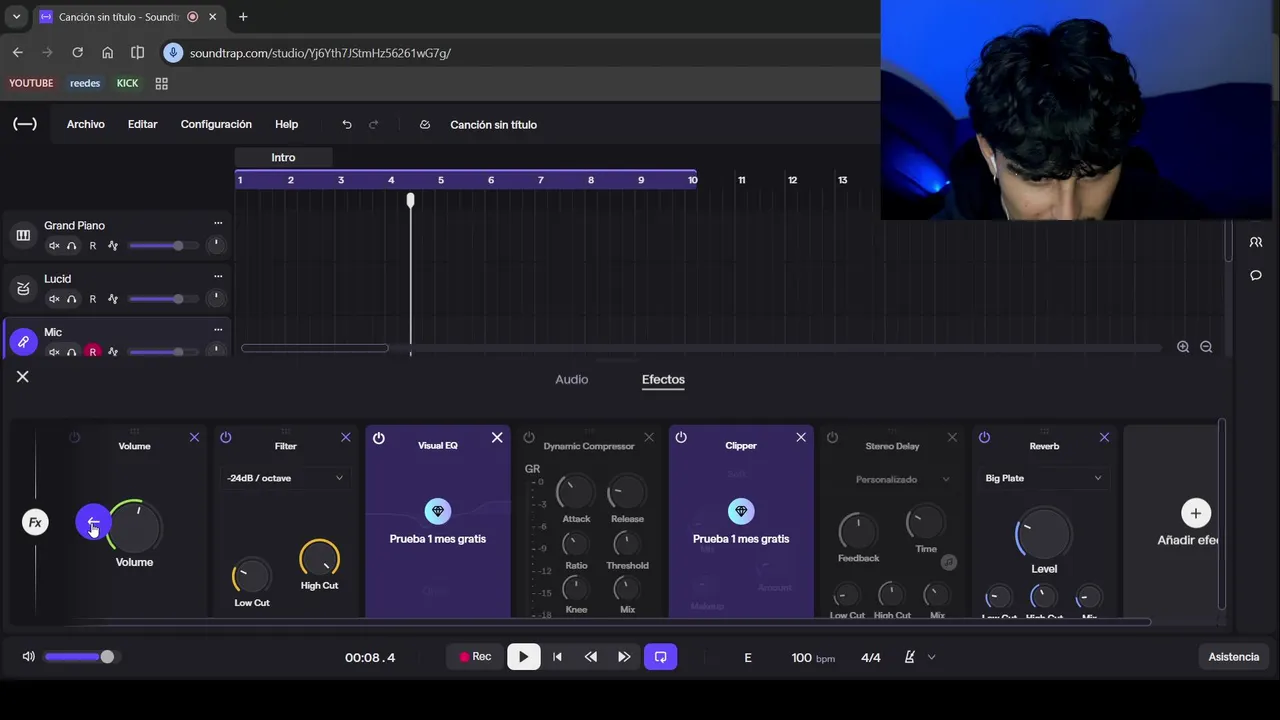Close the effects panel
Viewport: 1280px width, 720px height.
tap(23, 377)
